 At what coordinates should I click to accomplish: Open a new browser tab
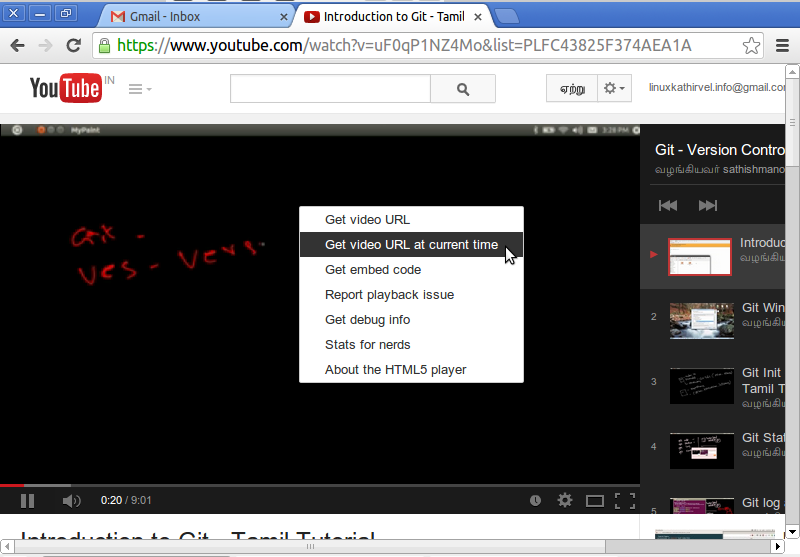(507, 16)
